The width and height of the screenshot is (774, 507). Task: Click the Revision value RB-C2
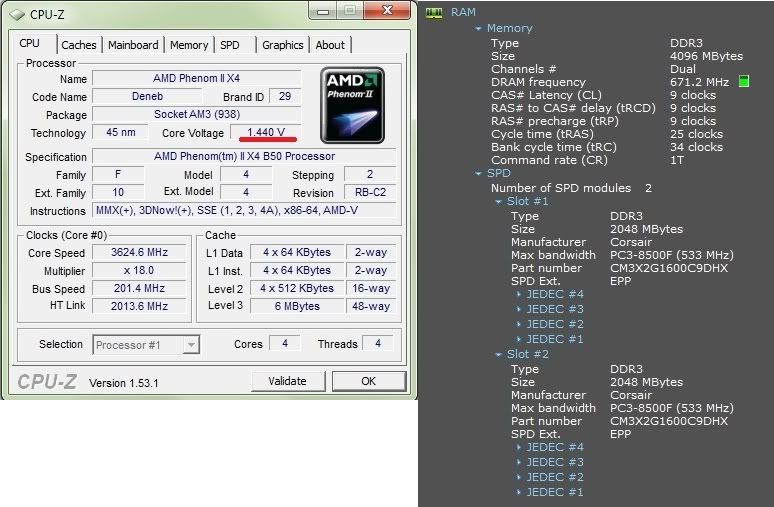(370, 192)
